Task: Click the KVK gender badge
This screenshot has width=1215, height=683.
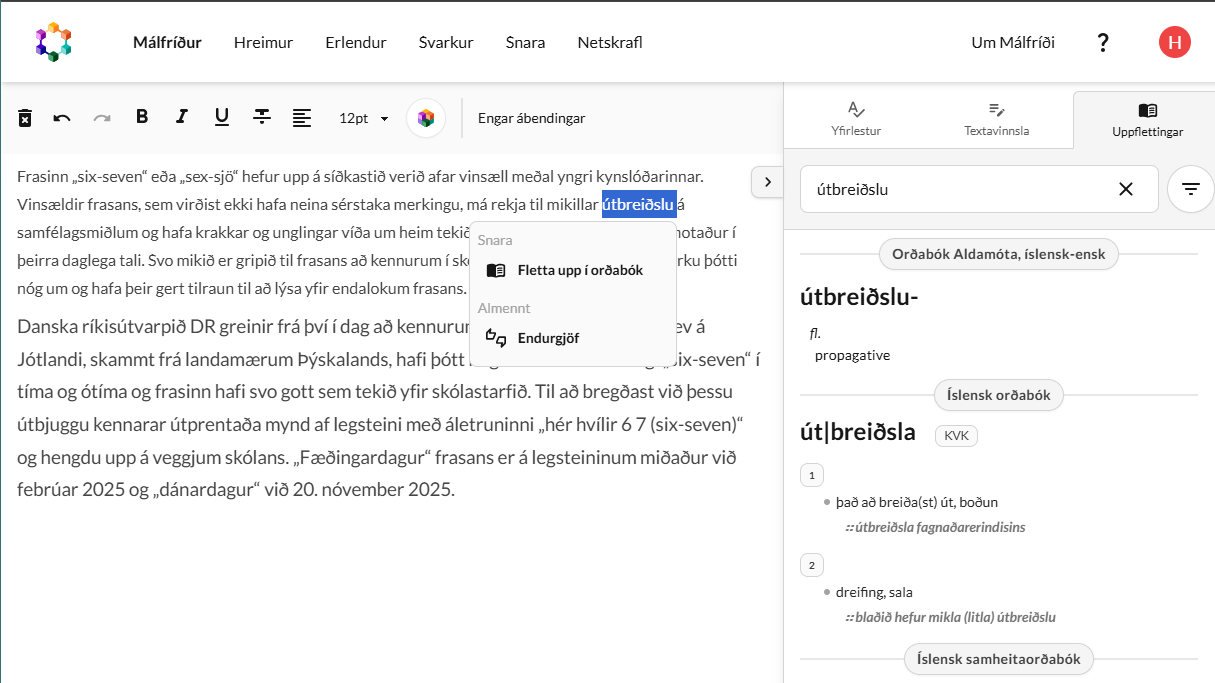Action: [956, 435]
